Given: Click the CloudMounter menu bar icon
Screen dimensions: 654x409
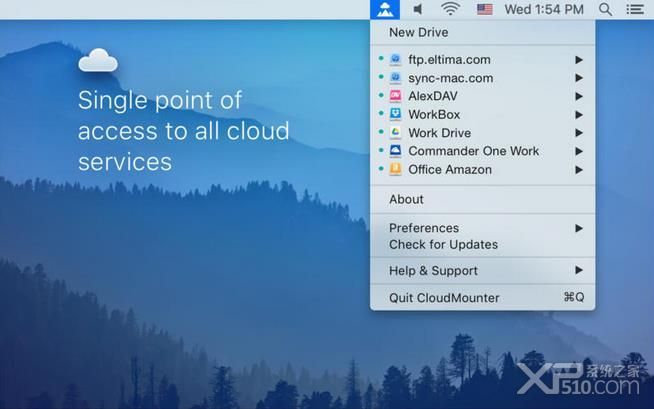Looking at the screenshot, I should [385, 9].
